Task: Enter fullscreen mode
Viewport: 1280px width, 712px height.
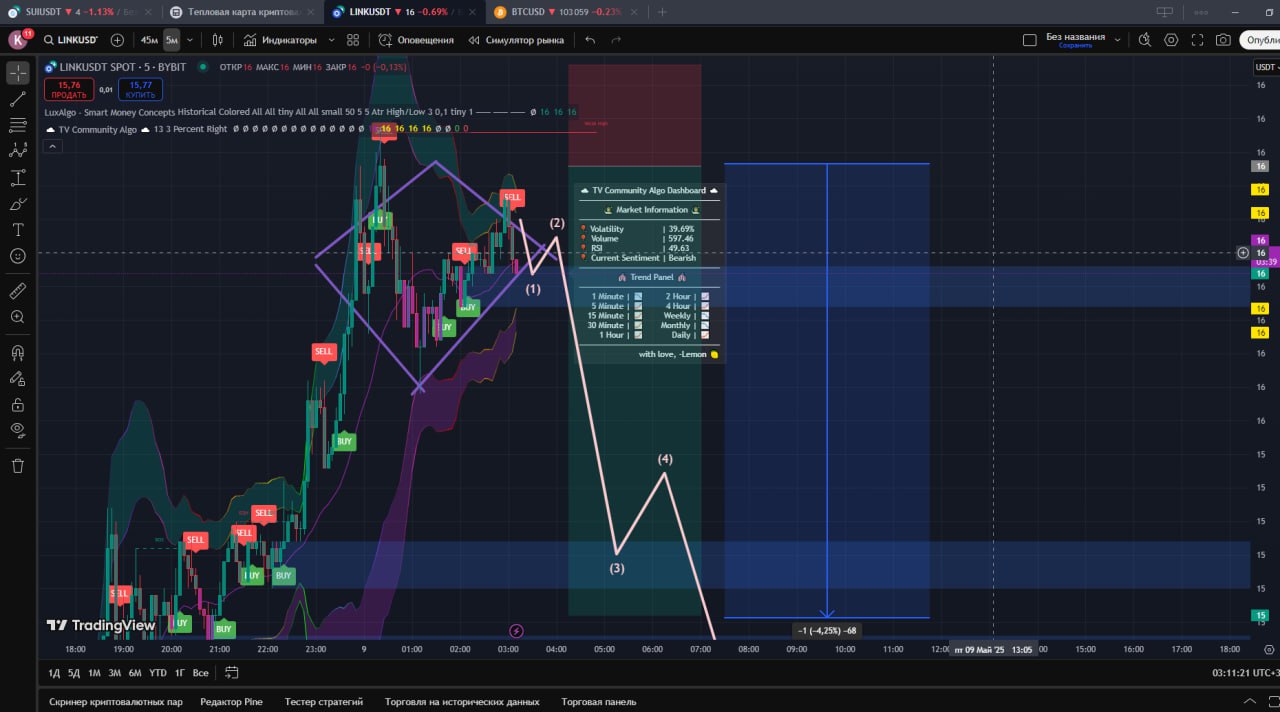Action: pos(1197,40)
